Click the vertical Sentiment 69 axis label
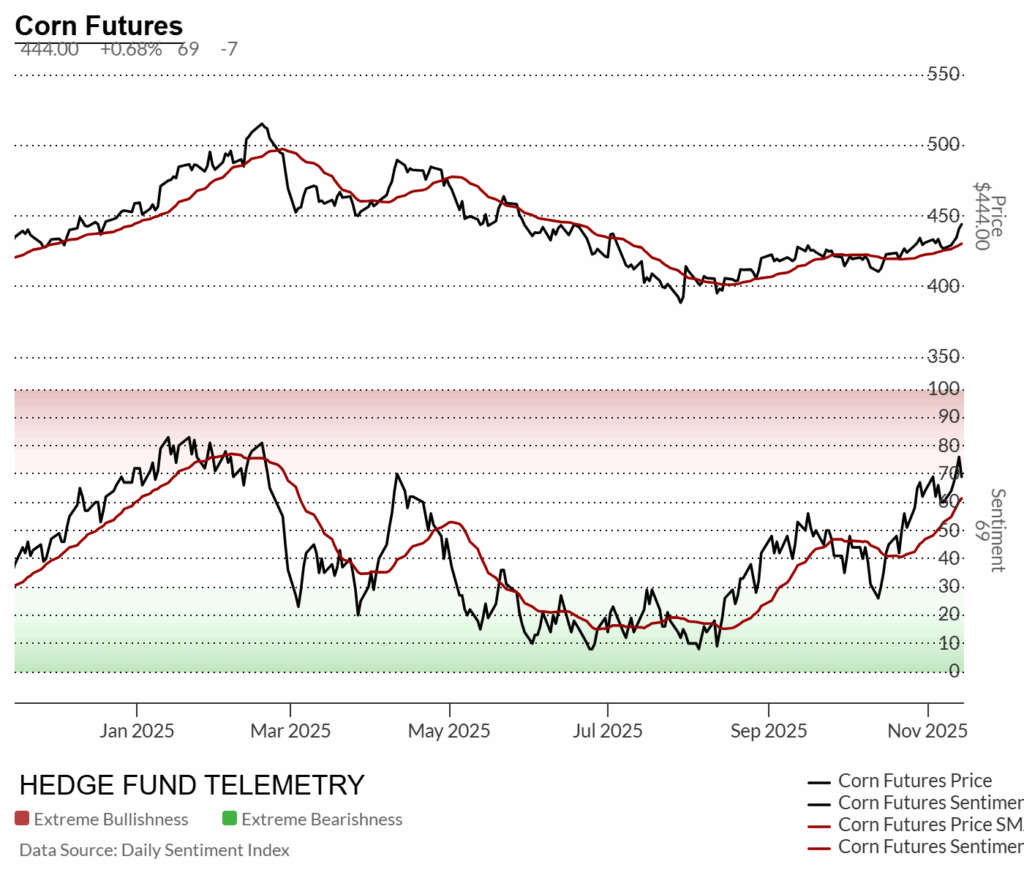1024x878 pixels. [996, 530]
